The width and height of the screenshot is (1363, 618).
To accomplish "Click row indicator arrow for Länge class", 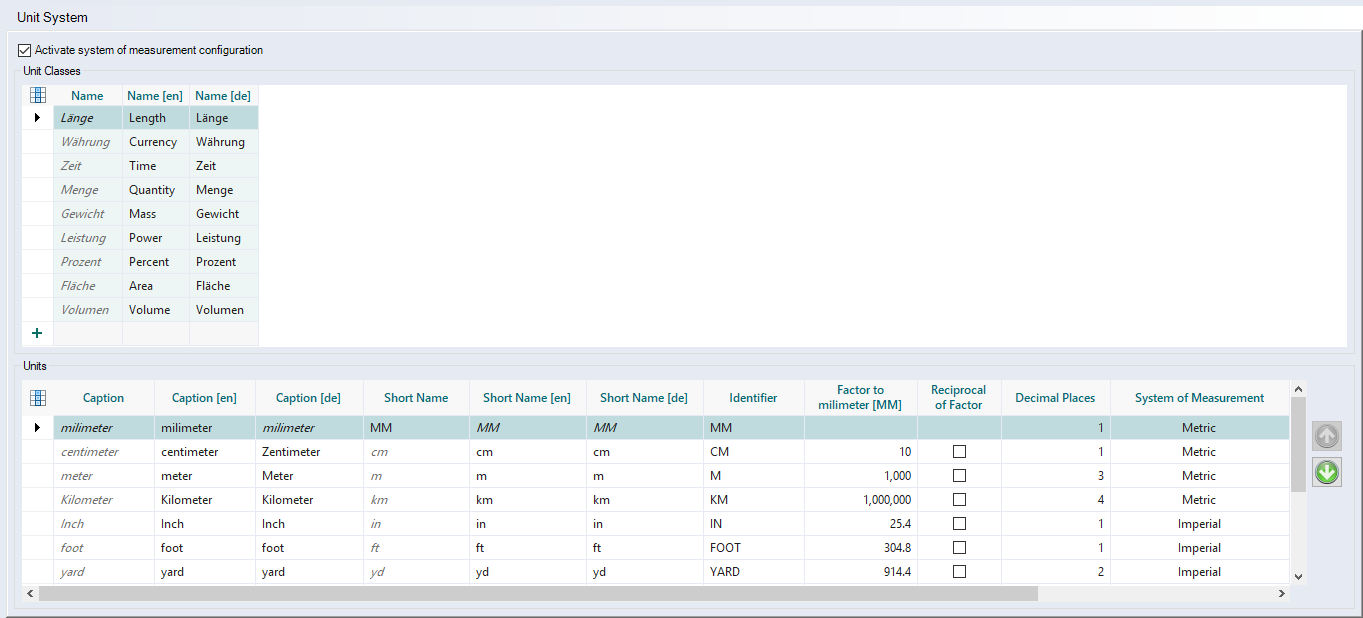I will pyautogui.click(x=37, y=118).
